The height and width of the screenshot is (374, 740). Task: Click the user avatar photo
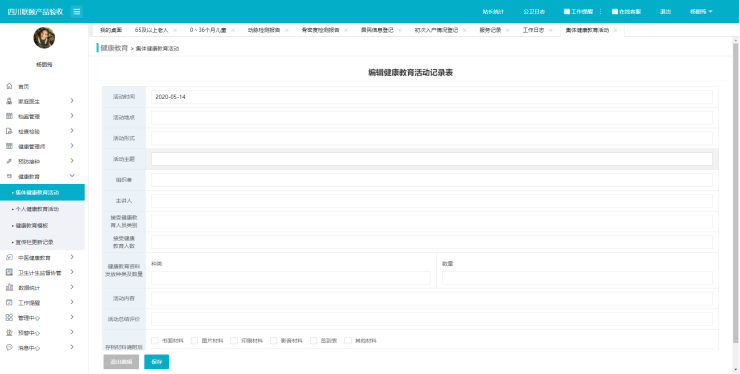tap(44, 38)
